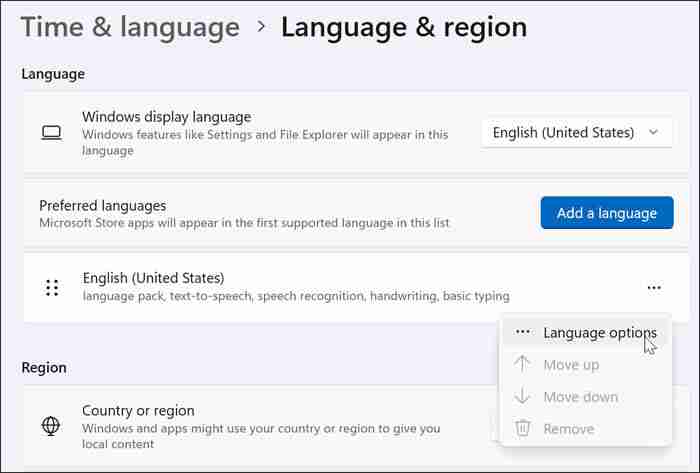
Task: Go back to Time & language breadcrumb
Action: tap(130, 27)
